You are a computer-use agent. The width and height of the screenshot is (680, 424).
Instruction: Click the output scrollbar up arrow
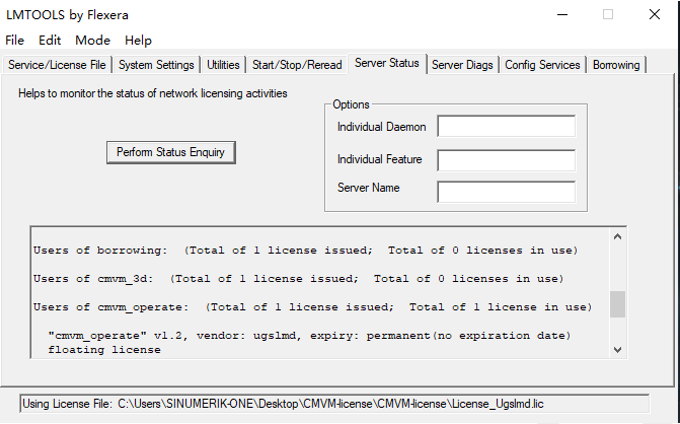(x=618, y=237)
